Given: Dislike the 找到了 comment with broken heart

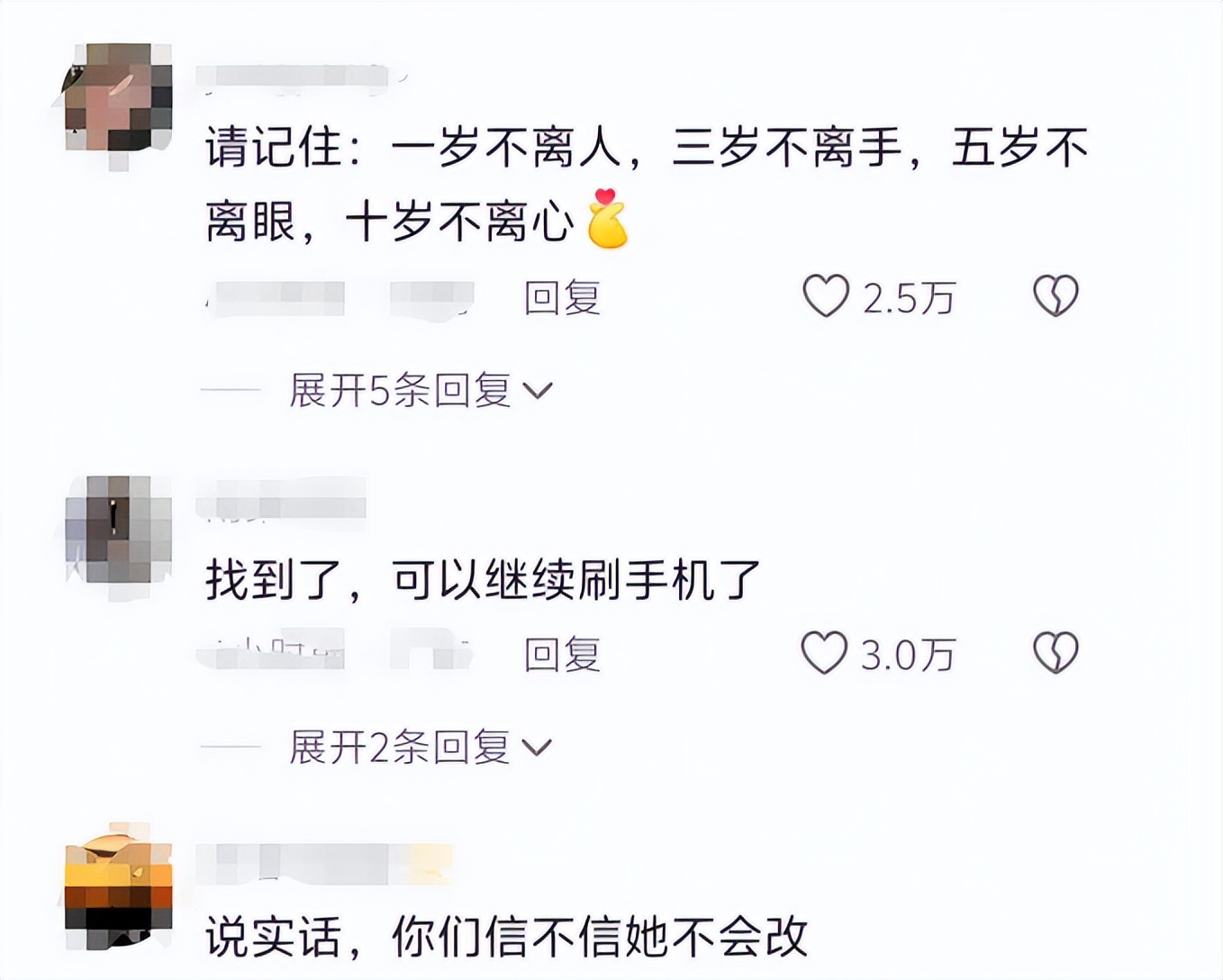Looking at the screenshot, I should [1055, 653].
